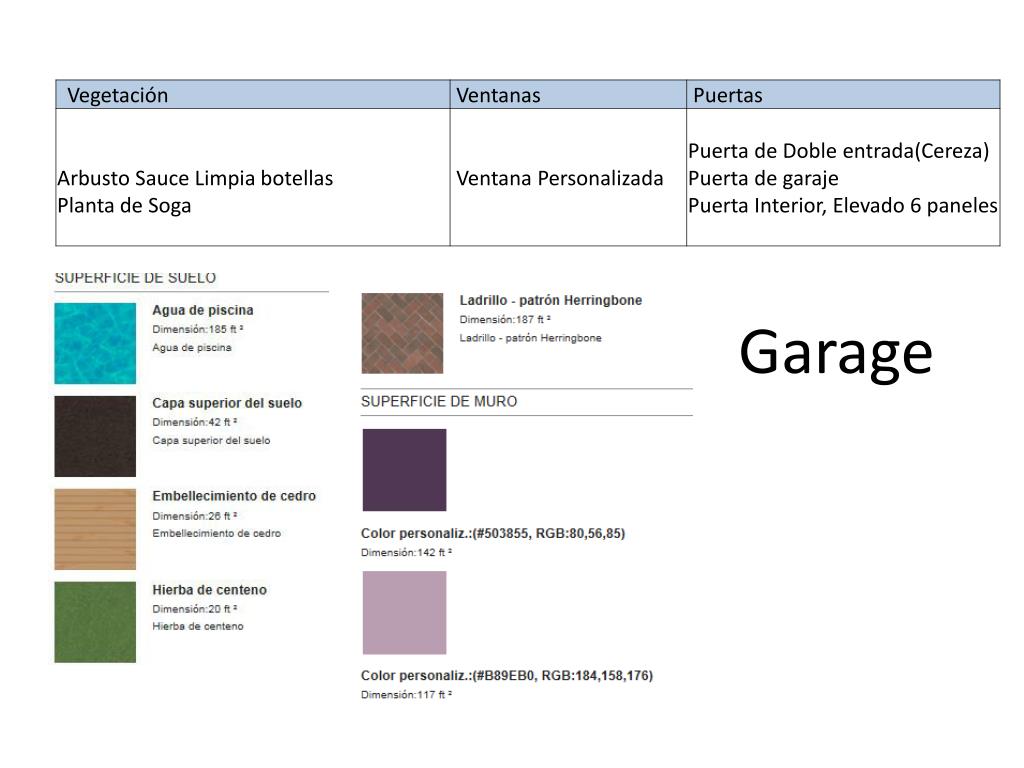The width and height of the screenshot is (1024, 768).
Task: Click the small Ladrillo - patrón Herringbone description
Action: point(530,338)
